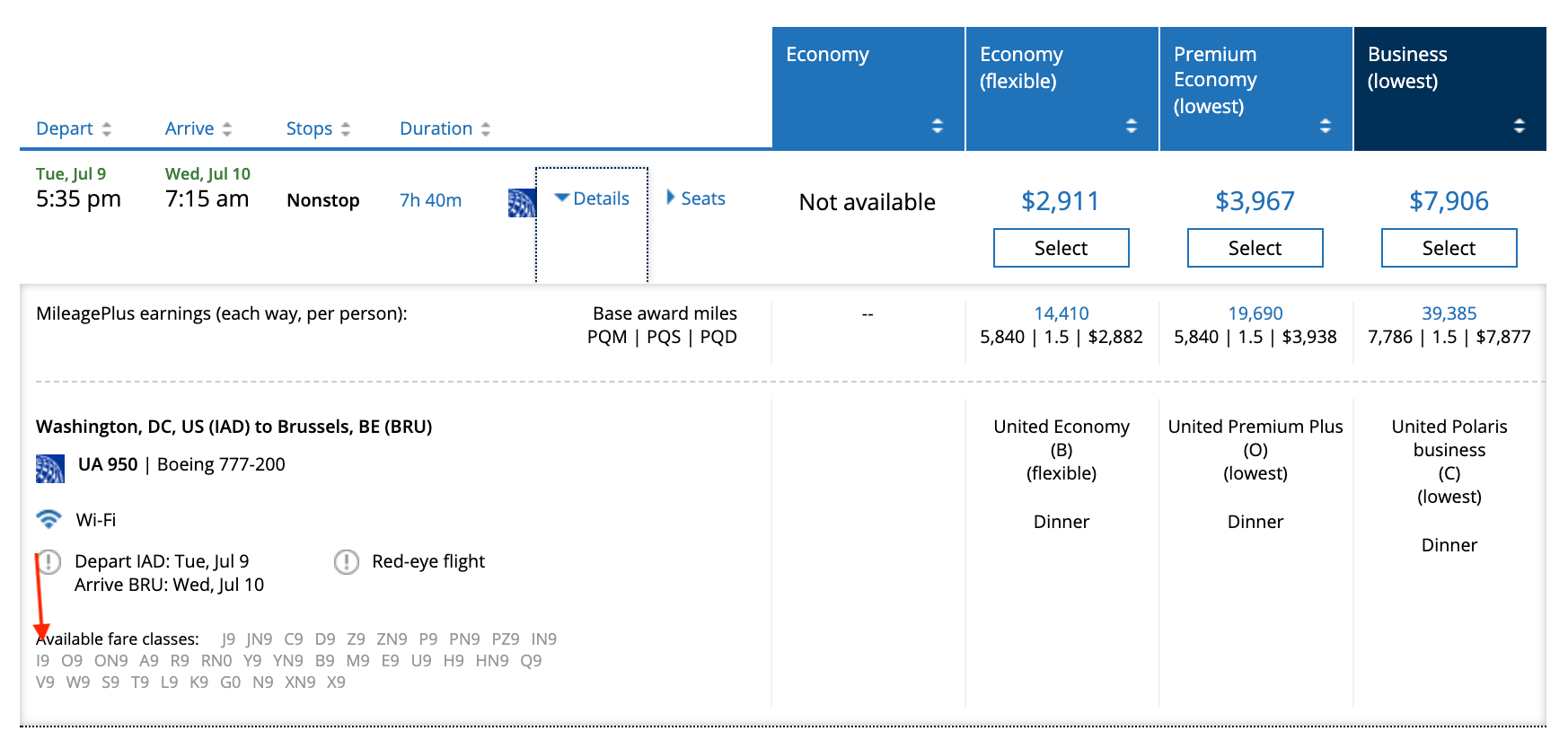Sort flights by Stops
Viewport: 1568px width, 731px height.
318,128
